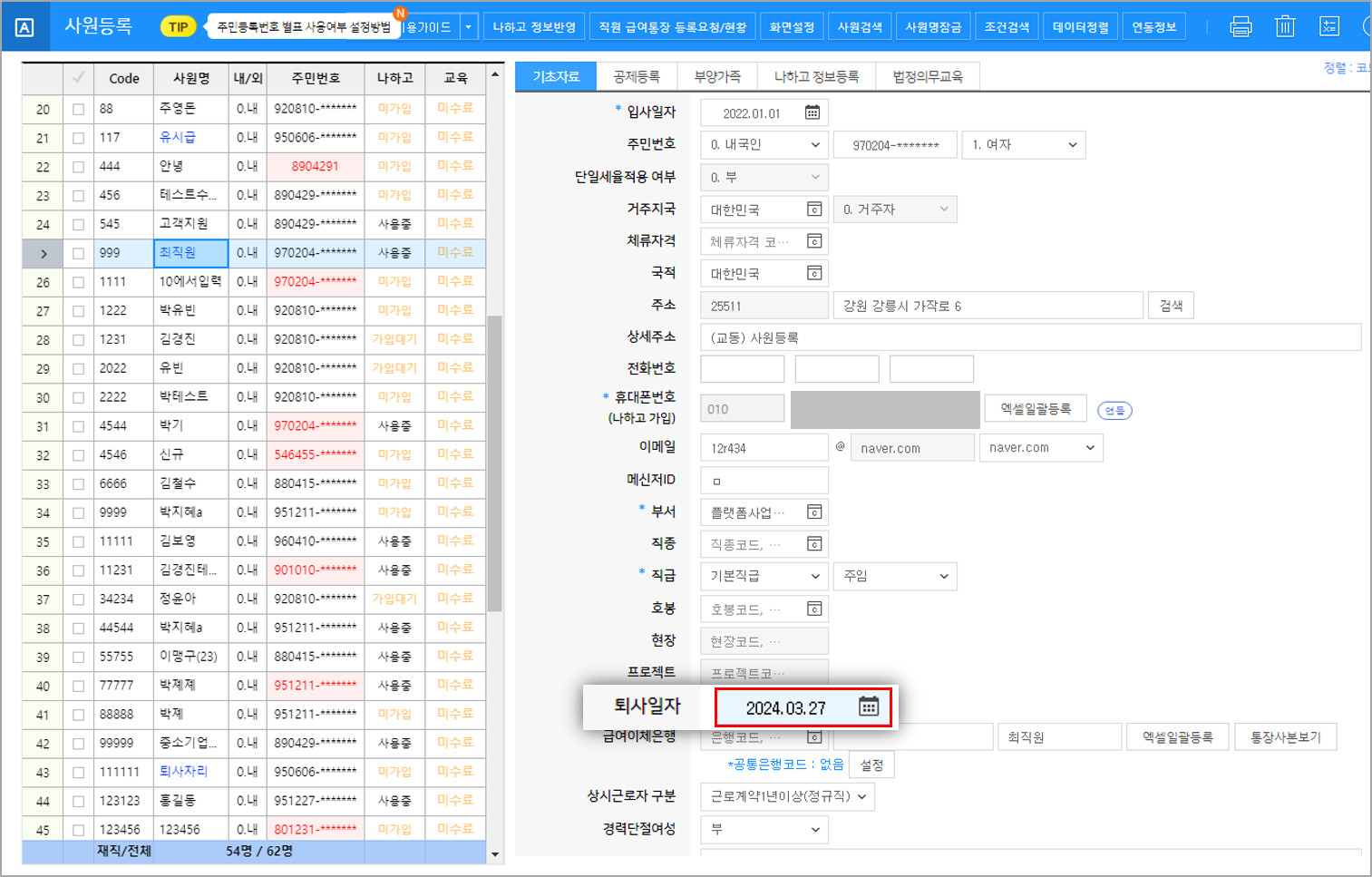This screenshot has width=1372, height=877.
Task: Open the 부양가족 tab
Action: (716, 77)
